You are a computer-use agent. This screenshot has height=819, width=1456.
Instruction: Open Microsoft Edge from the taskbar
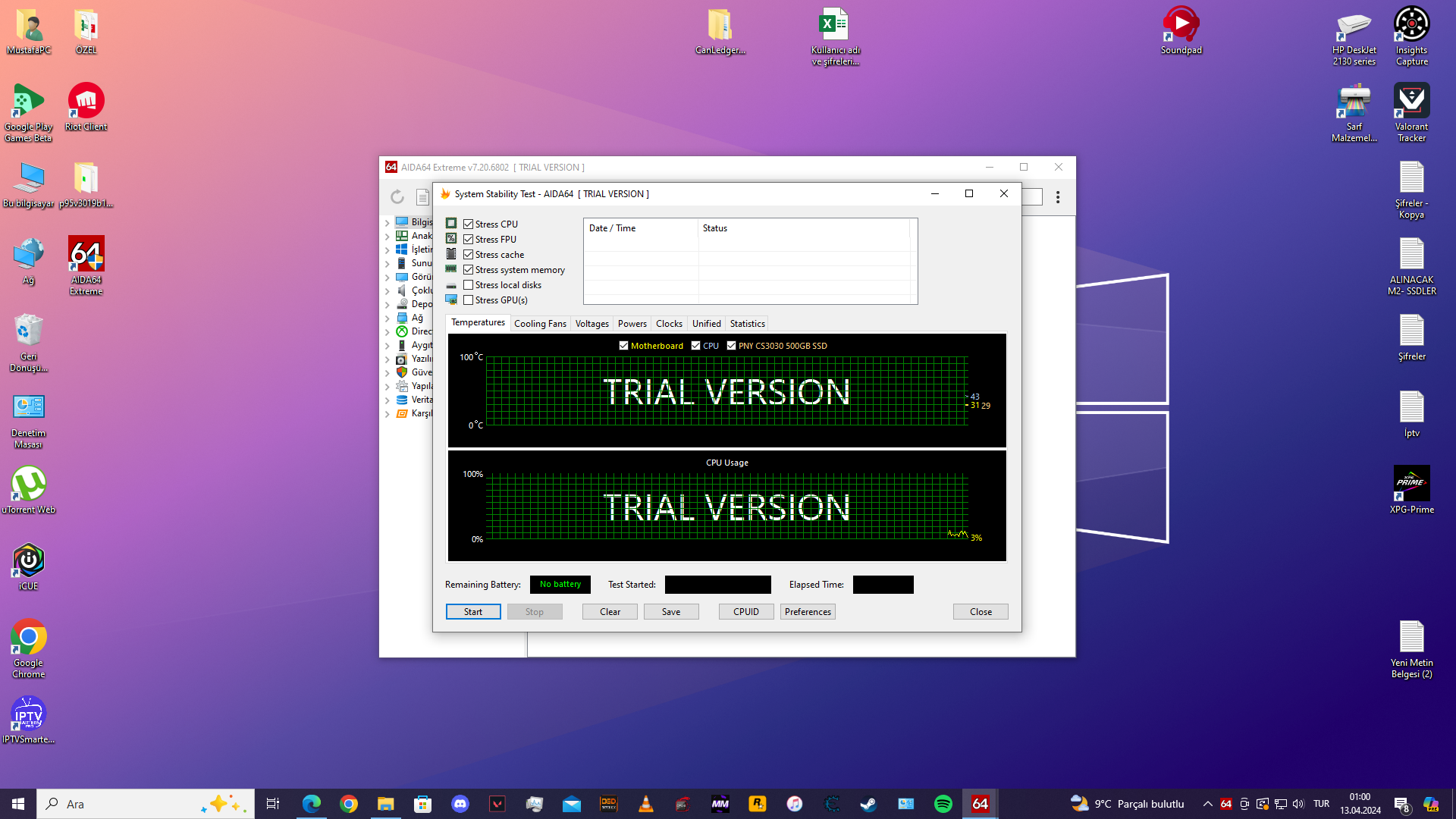312,804
